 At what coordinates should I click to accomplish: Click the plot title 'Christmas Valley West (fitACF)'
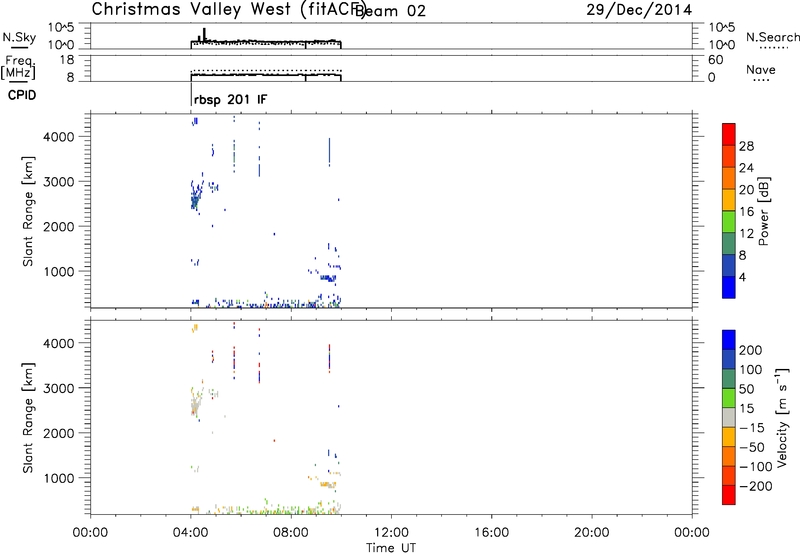tap(228, 9)
